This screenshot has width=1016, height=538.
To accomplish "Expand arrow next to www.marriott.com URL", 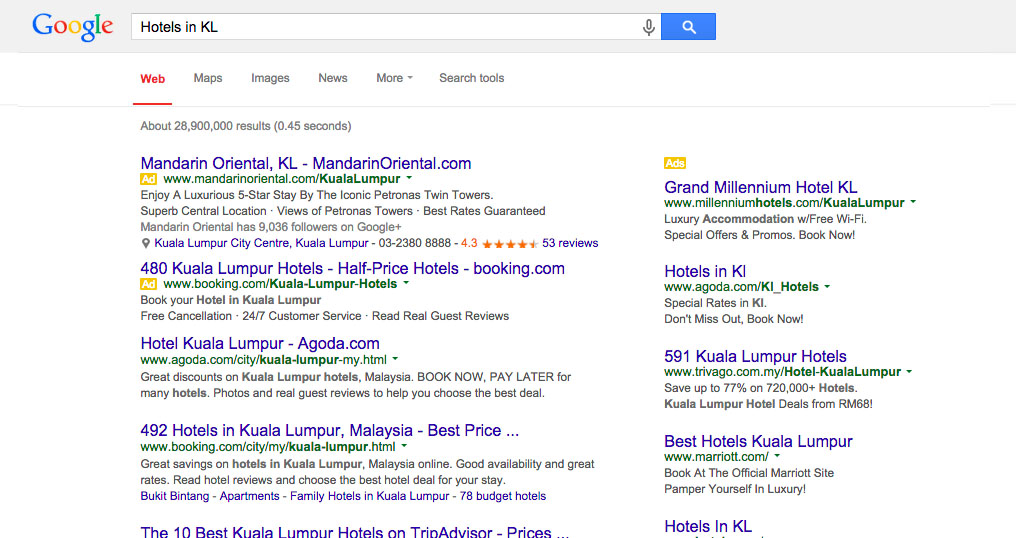I will pyautogui.click(x=777, y=456).
